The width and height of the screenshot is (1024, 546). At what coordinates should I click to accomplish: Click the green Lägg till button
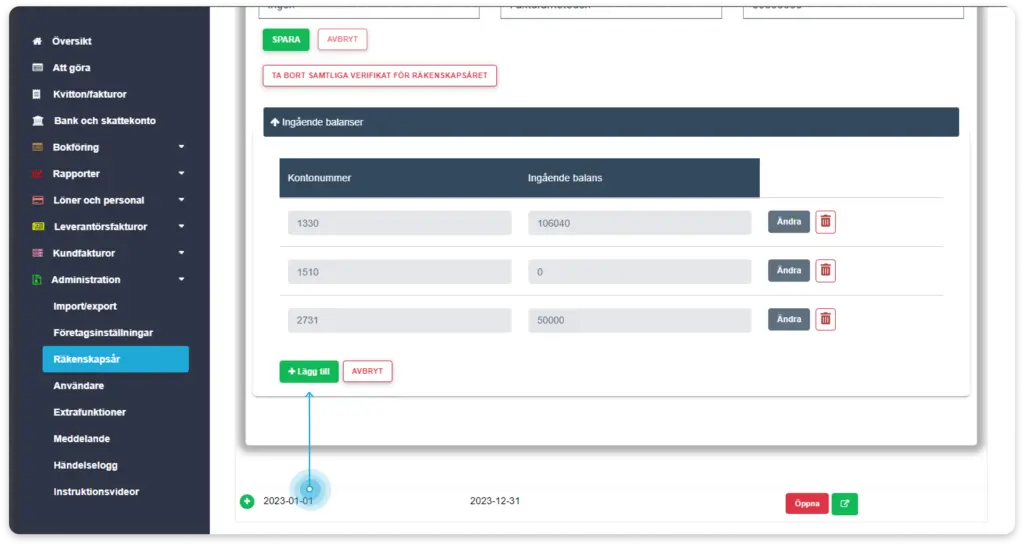[309, 372]
